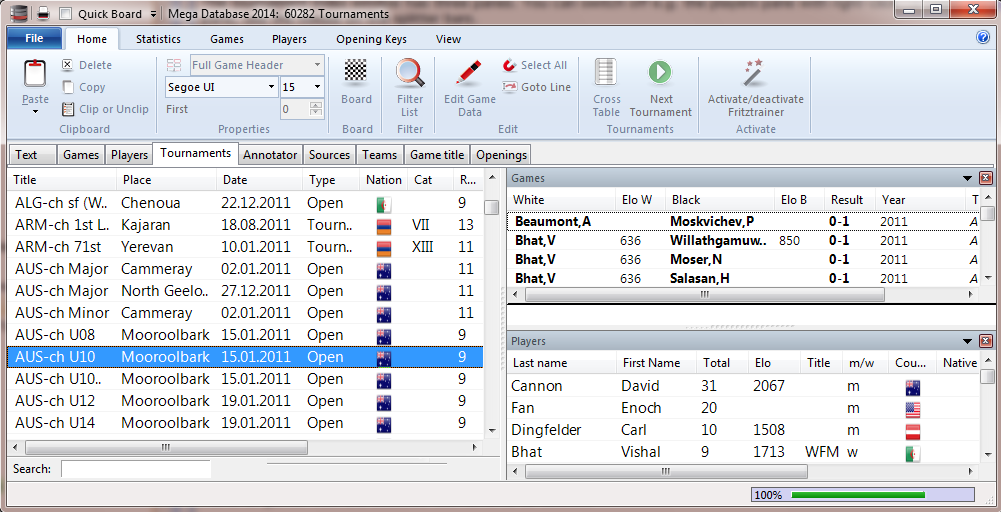Click the blue help question mark icon
Screen dimensions: 1001x512
[x=982, y=38]
